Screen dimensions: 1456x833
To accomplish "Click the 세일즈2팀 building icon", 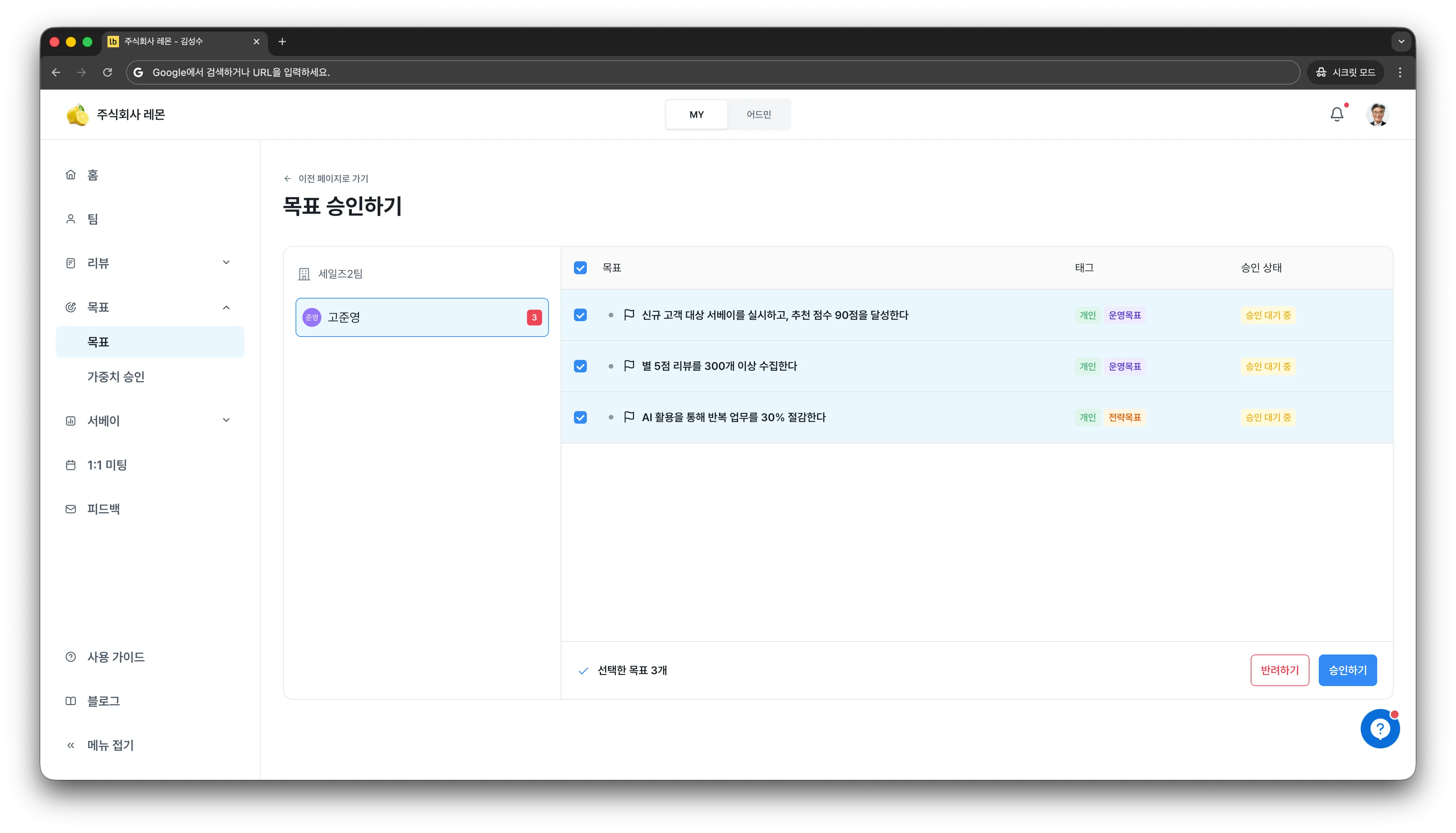I will [304, 274].
